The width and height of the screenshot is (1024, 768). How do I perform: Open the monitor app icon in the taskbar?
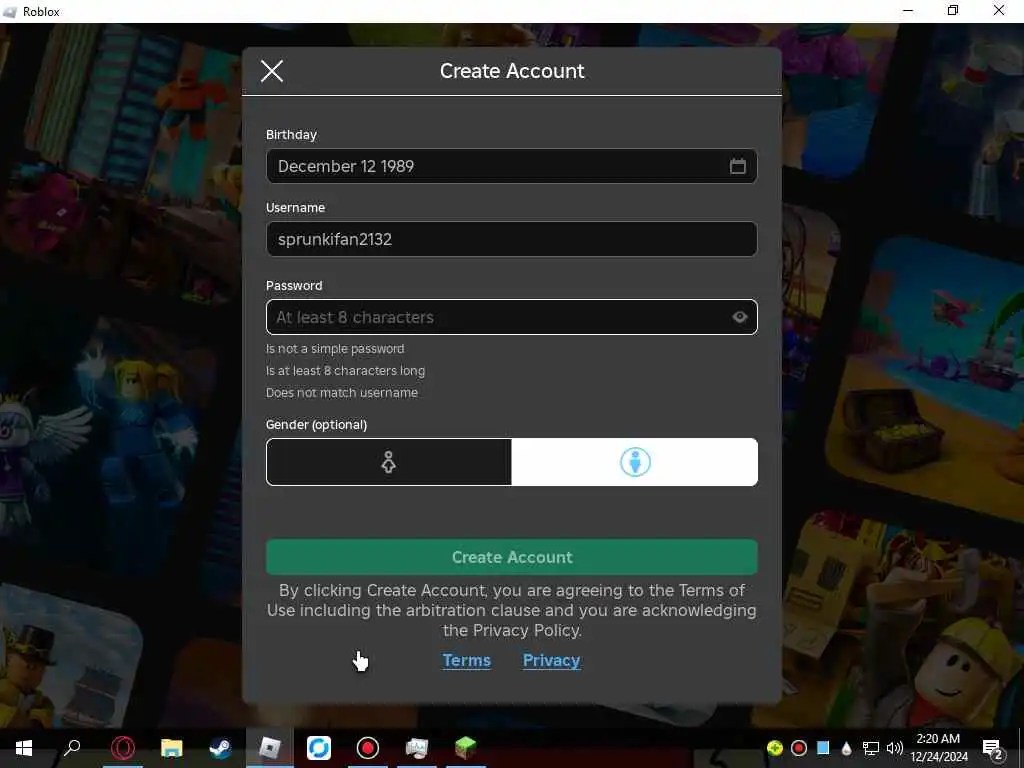[417, 748]
